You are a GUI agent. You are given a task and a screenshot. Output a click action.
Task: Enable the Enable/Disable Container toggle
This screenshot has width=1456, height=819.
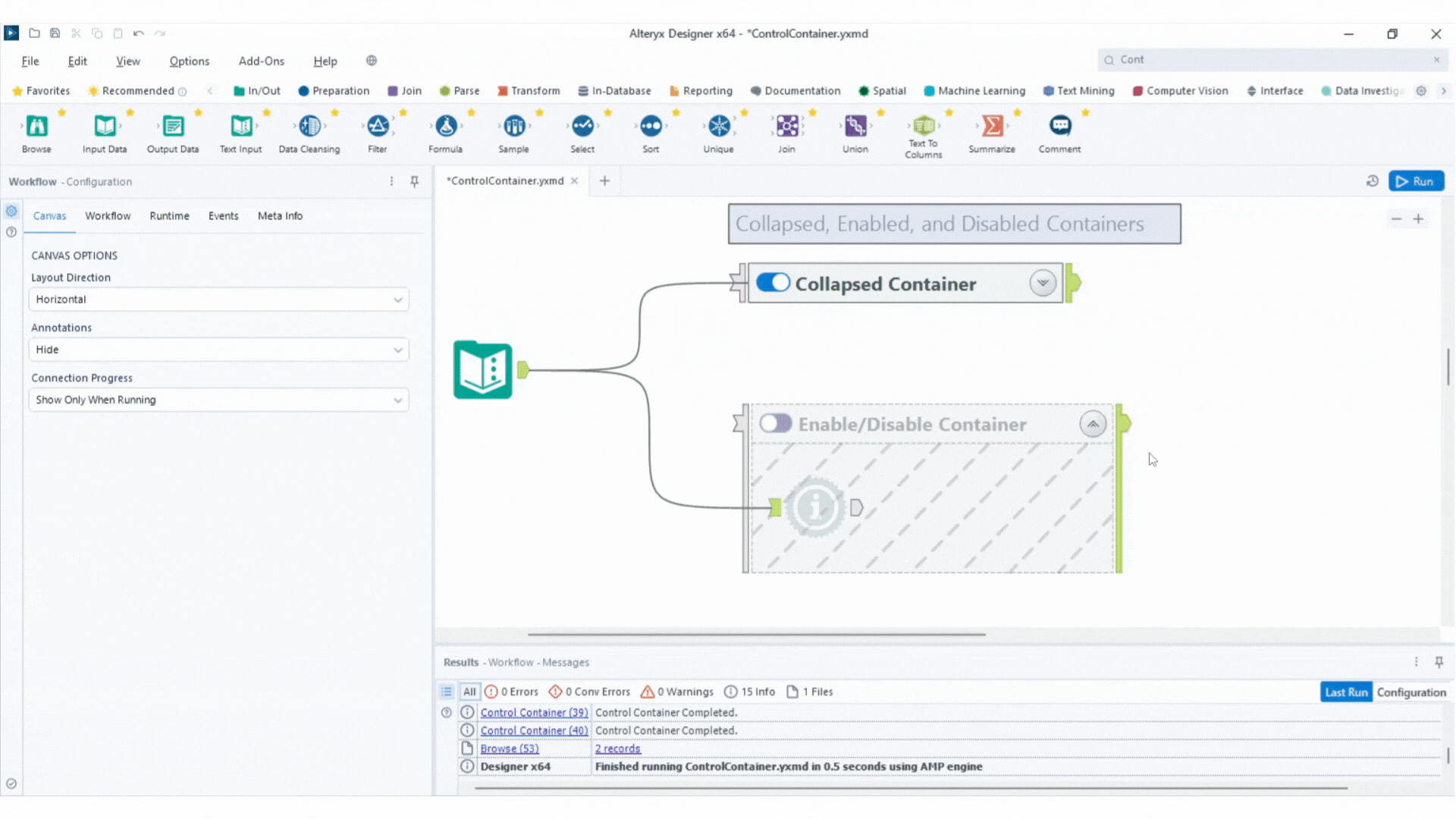tap(774, 424)
